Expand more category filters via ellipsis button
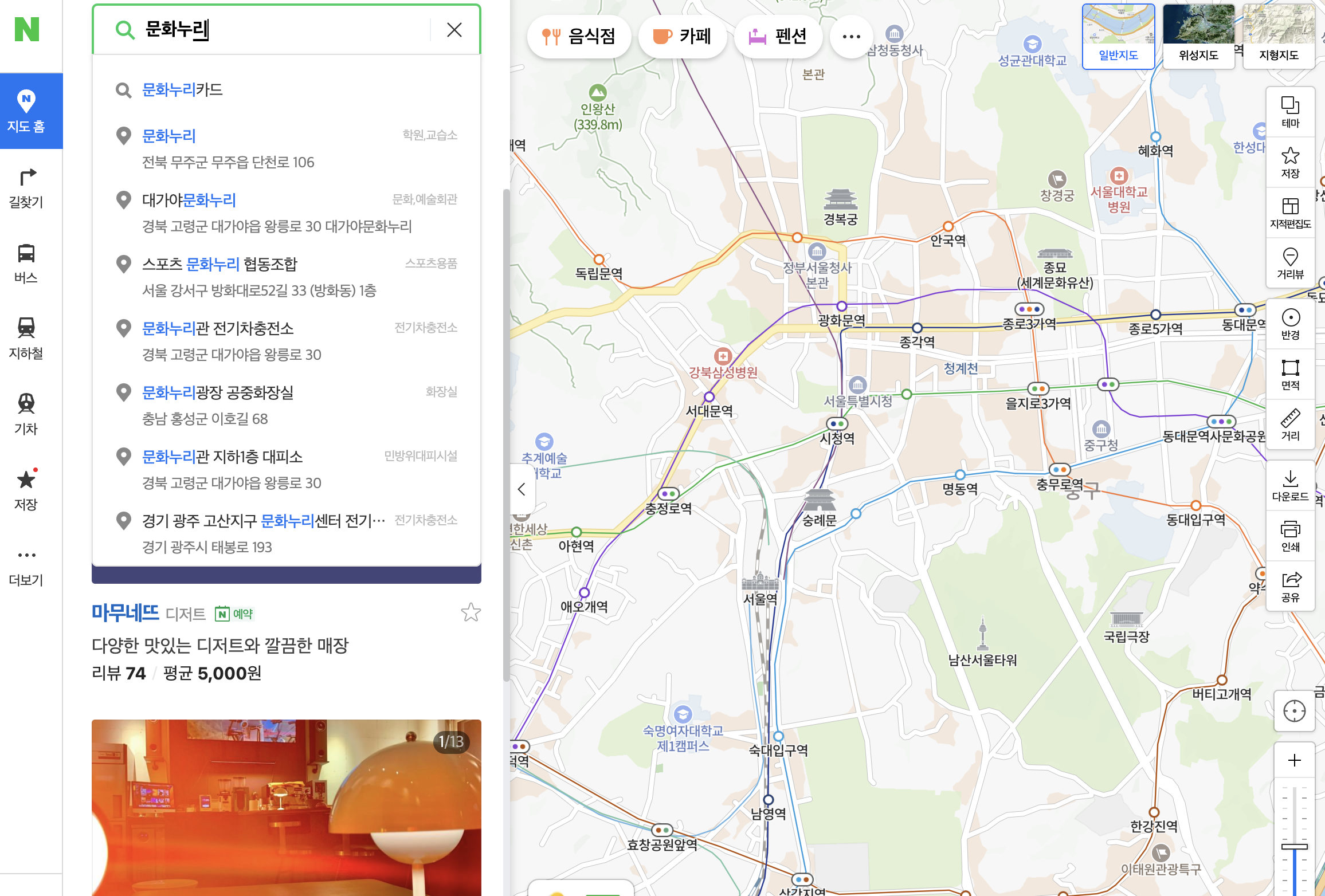Screen dimensions: 1325x896 click(x=852, y=36)
